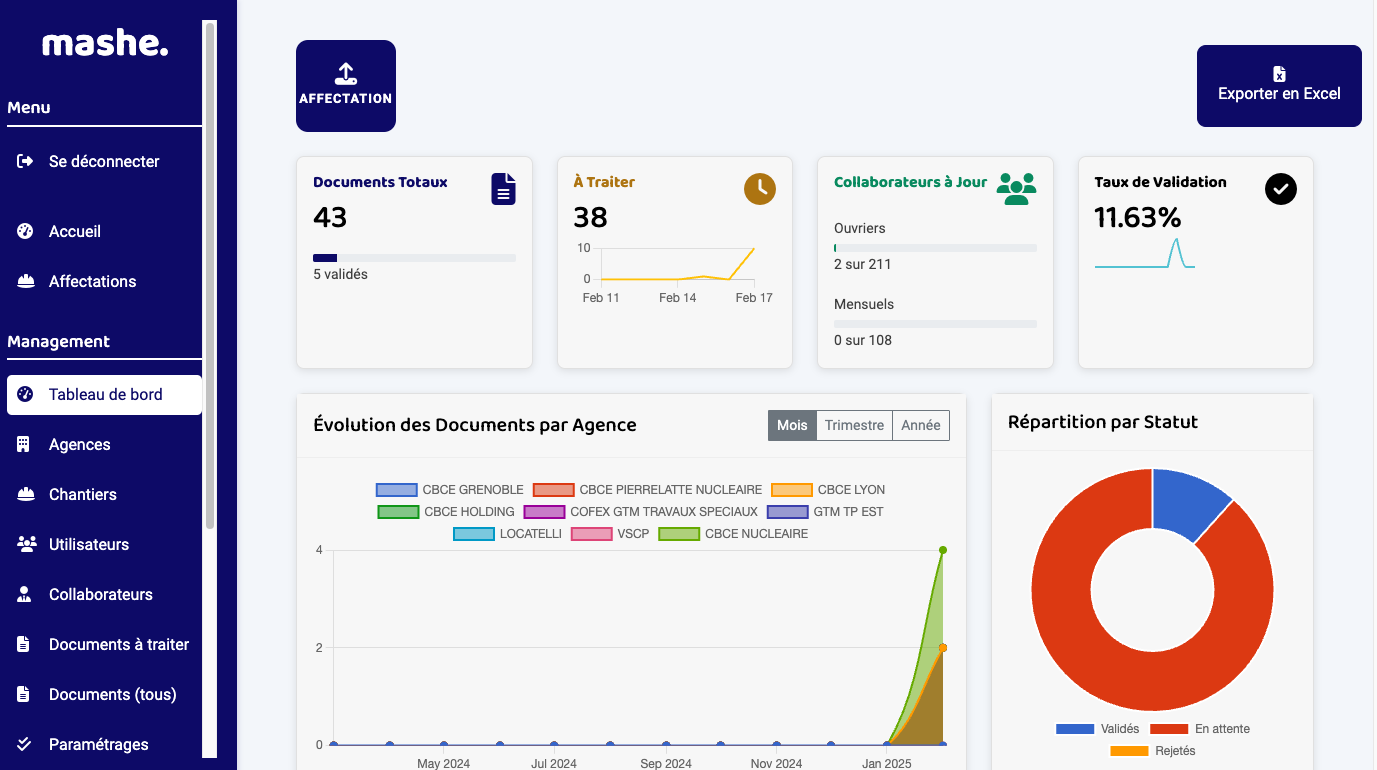This screenshot has width=1377, height=770.
Task: Switch chart period to Trimestre
Action: coord(854,425)
